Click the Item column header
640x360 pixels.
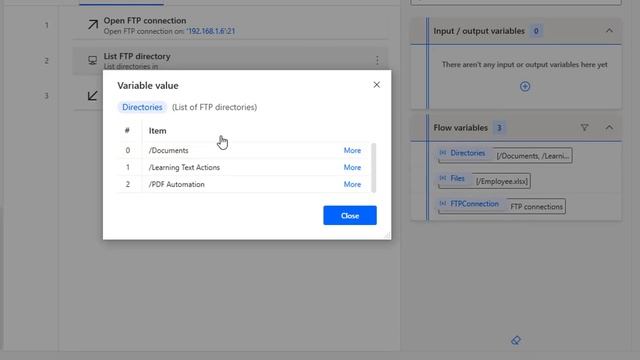pyautogui.click(x=157, y=131)
